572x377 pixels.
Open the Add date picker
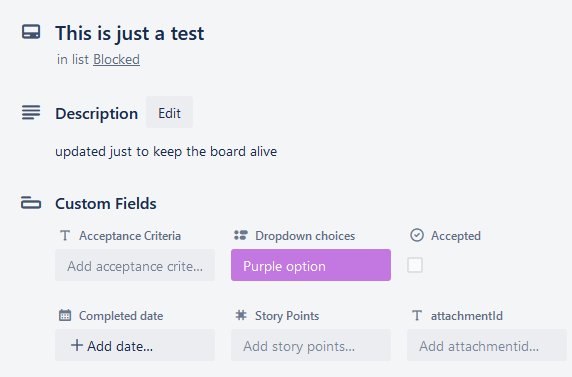tap(135, 345)
